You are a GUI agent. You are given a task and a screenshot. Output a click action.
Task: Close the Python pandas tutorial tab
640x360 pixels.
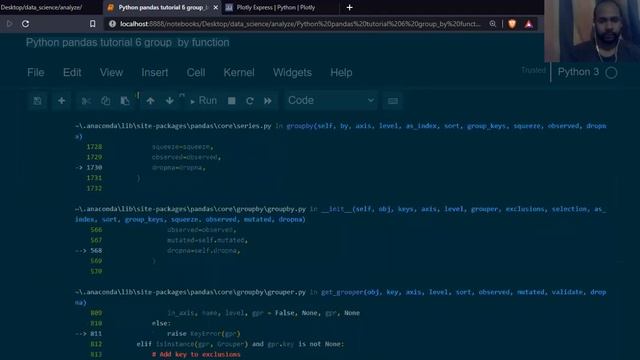(216, 7)
